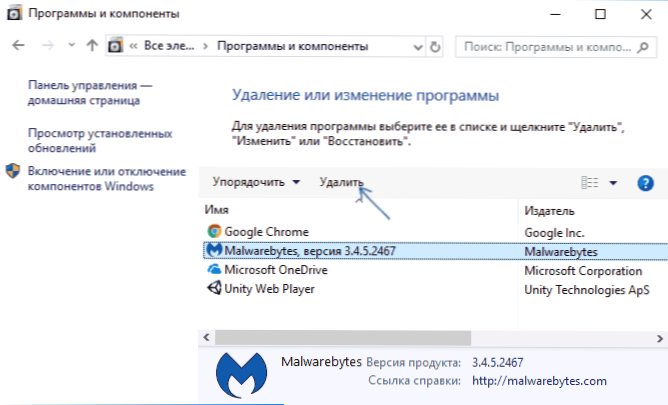Sort by the 'Имя' column header
Screen dimensions: 668x405
coord(216,210)
